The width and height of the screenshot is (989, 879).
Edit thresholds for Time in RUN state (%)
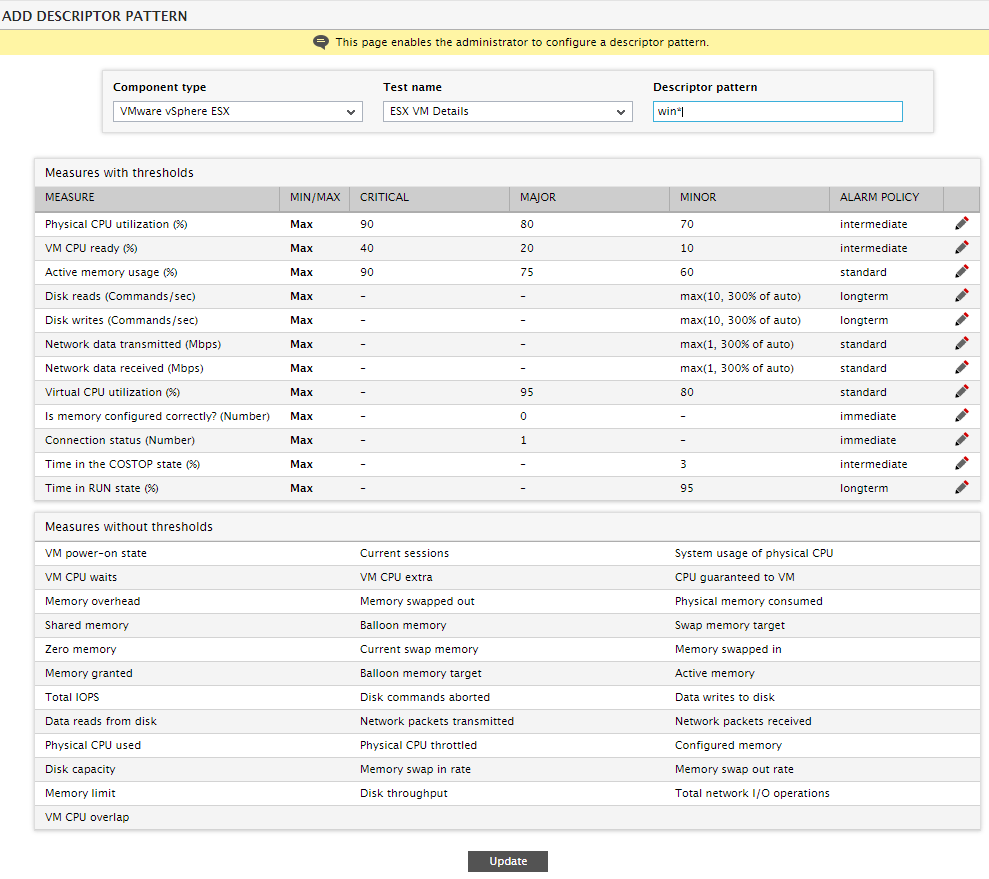961,487
